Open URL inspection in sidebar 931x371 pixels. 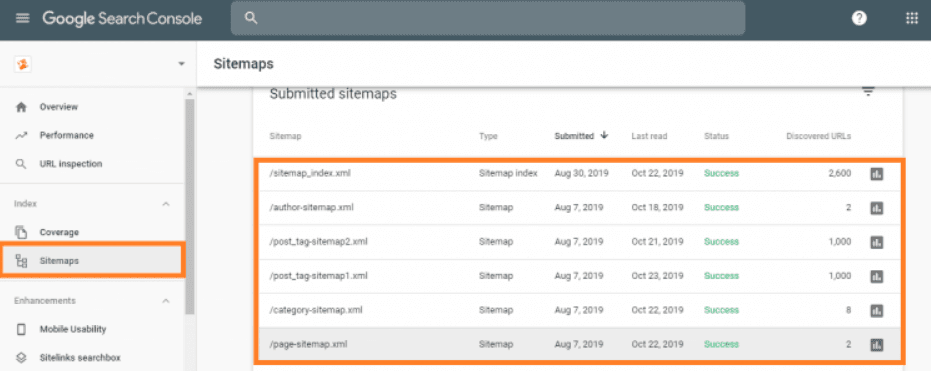click(x=93, y=164)
